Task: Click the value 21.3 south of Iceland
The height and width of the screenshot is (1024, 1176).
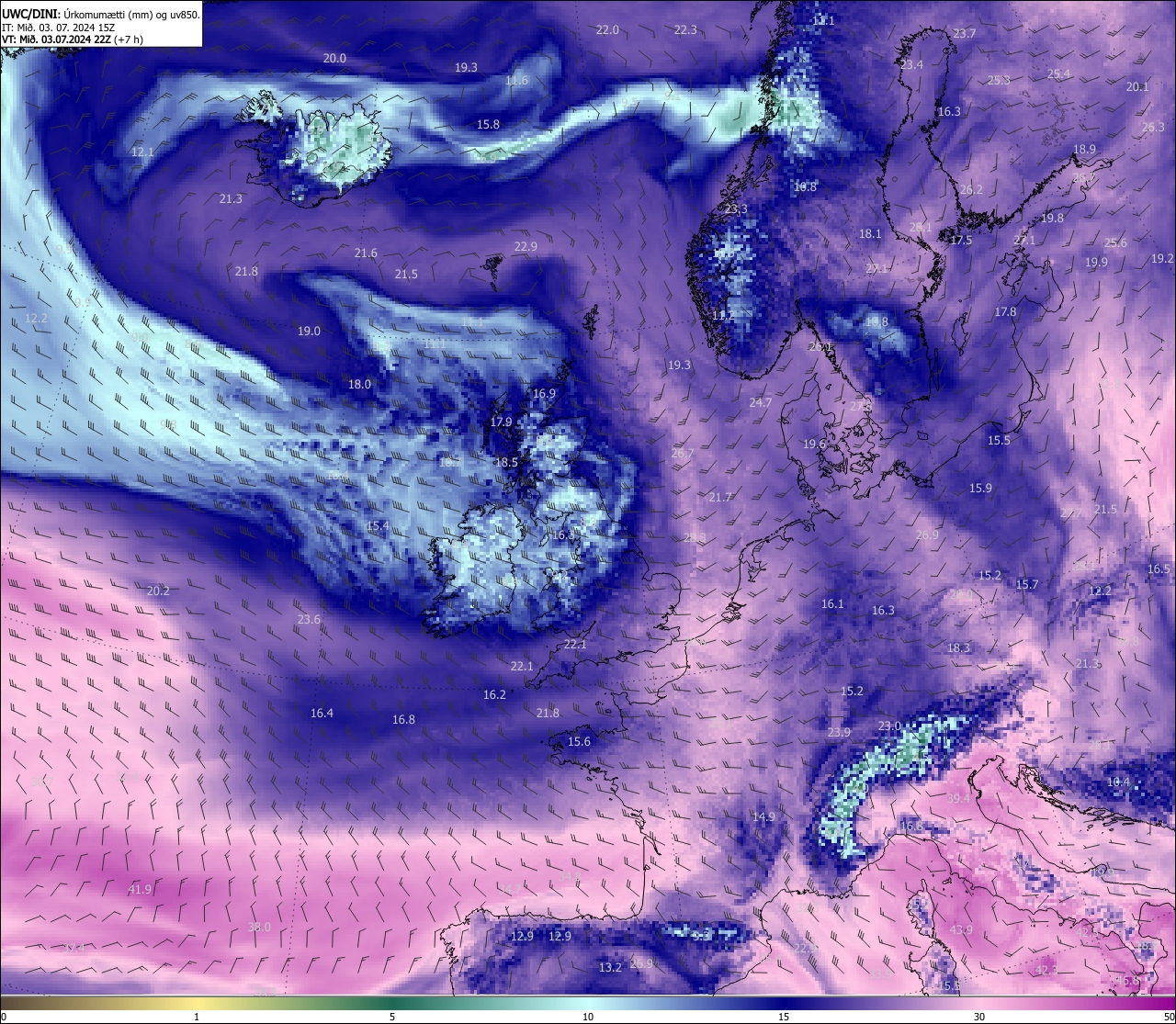Action: click(x=231, y=198)
